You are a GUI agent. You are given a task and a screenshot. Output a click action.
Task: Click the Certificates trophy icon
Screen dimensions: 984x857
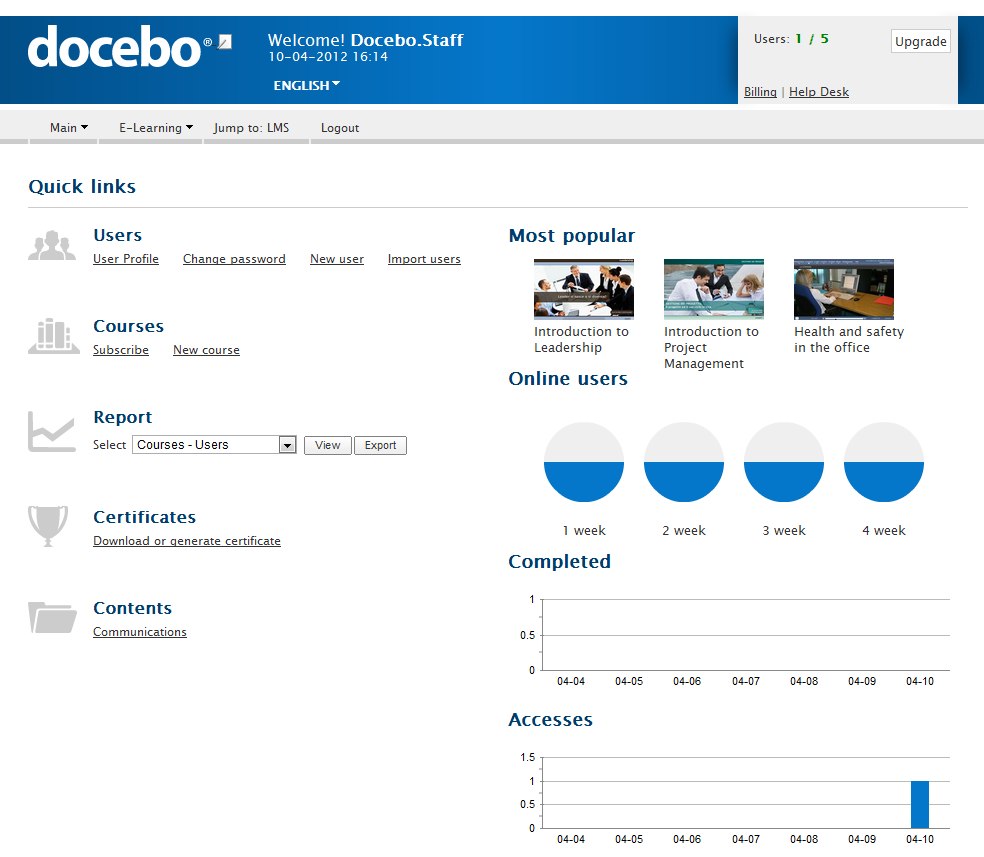pos(49,525)
